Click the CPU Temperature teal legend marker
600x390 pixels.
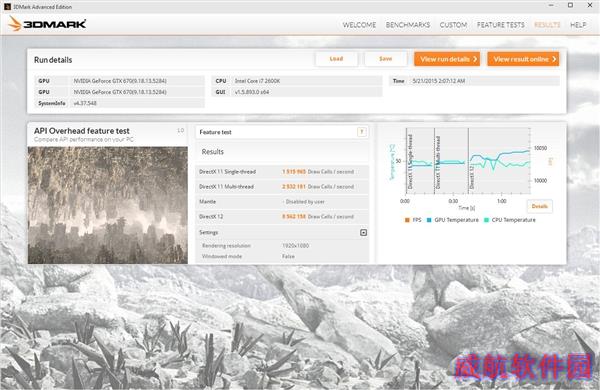(x=486, y=220)
